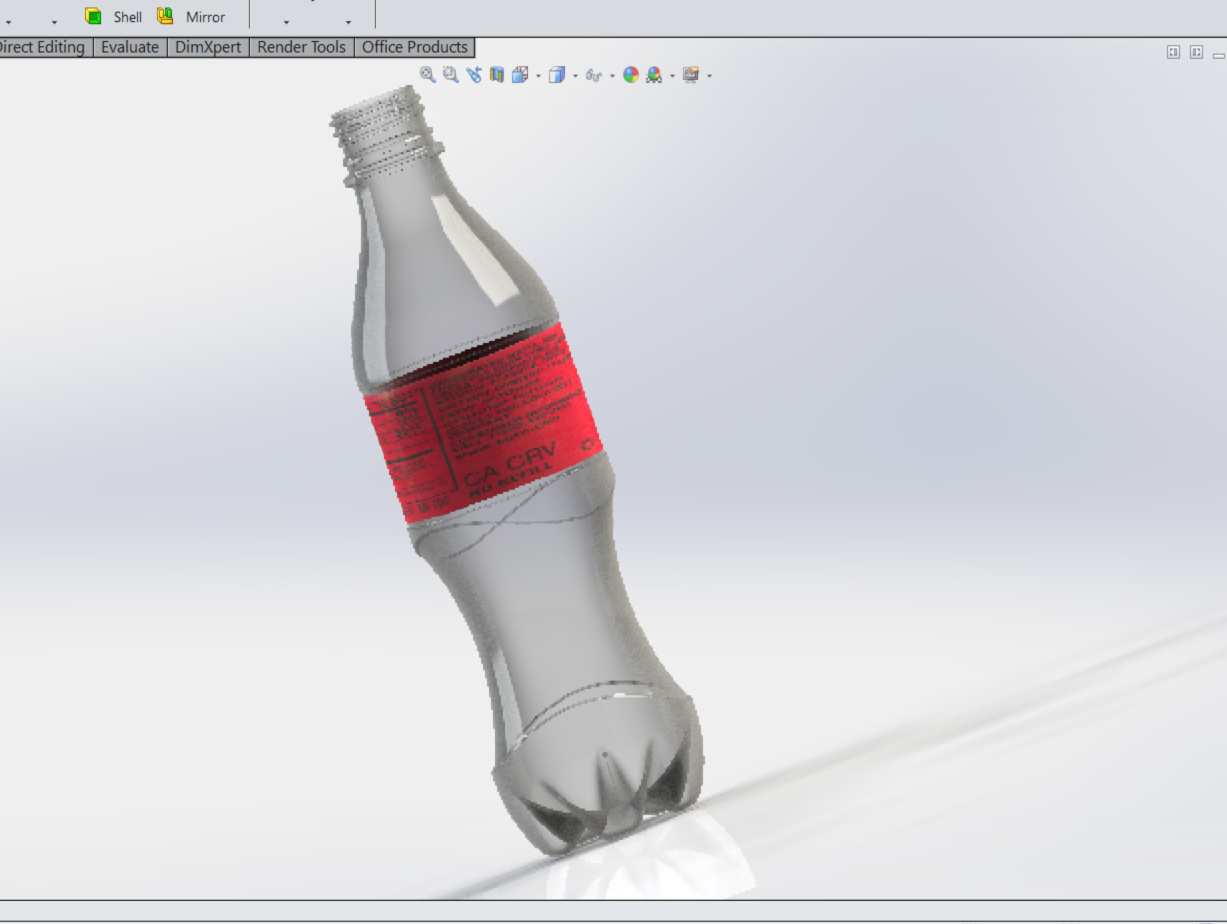Open the Edit Appearance color ball
This screenshot has height=924, width=1227.
(x=631, y=75)
